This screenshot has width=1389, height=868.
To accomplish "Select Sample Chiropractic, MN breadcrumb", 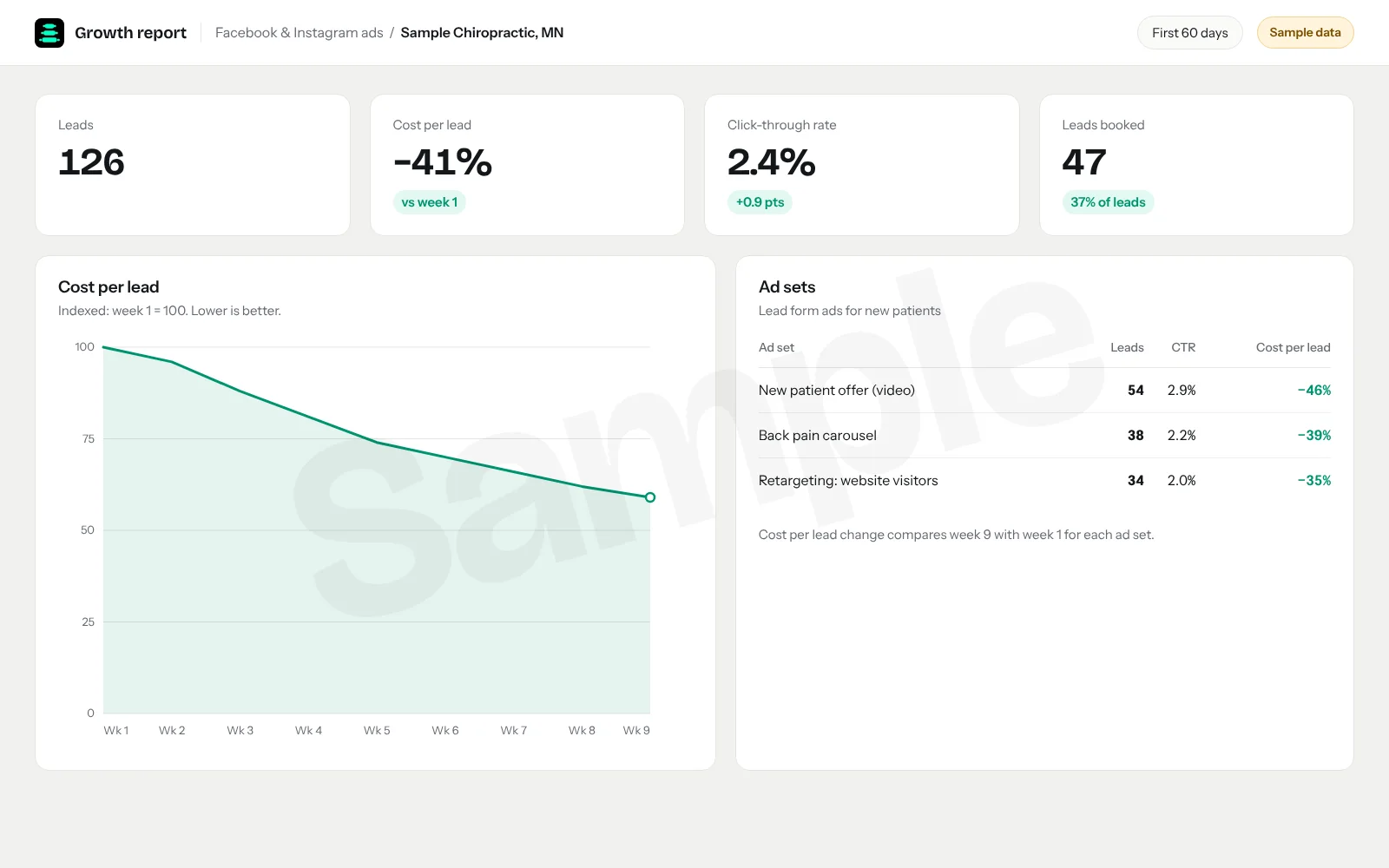I will 482,33.
